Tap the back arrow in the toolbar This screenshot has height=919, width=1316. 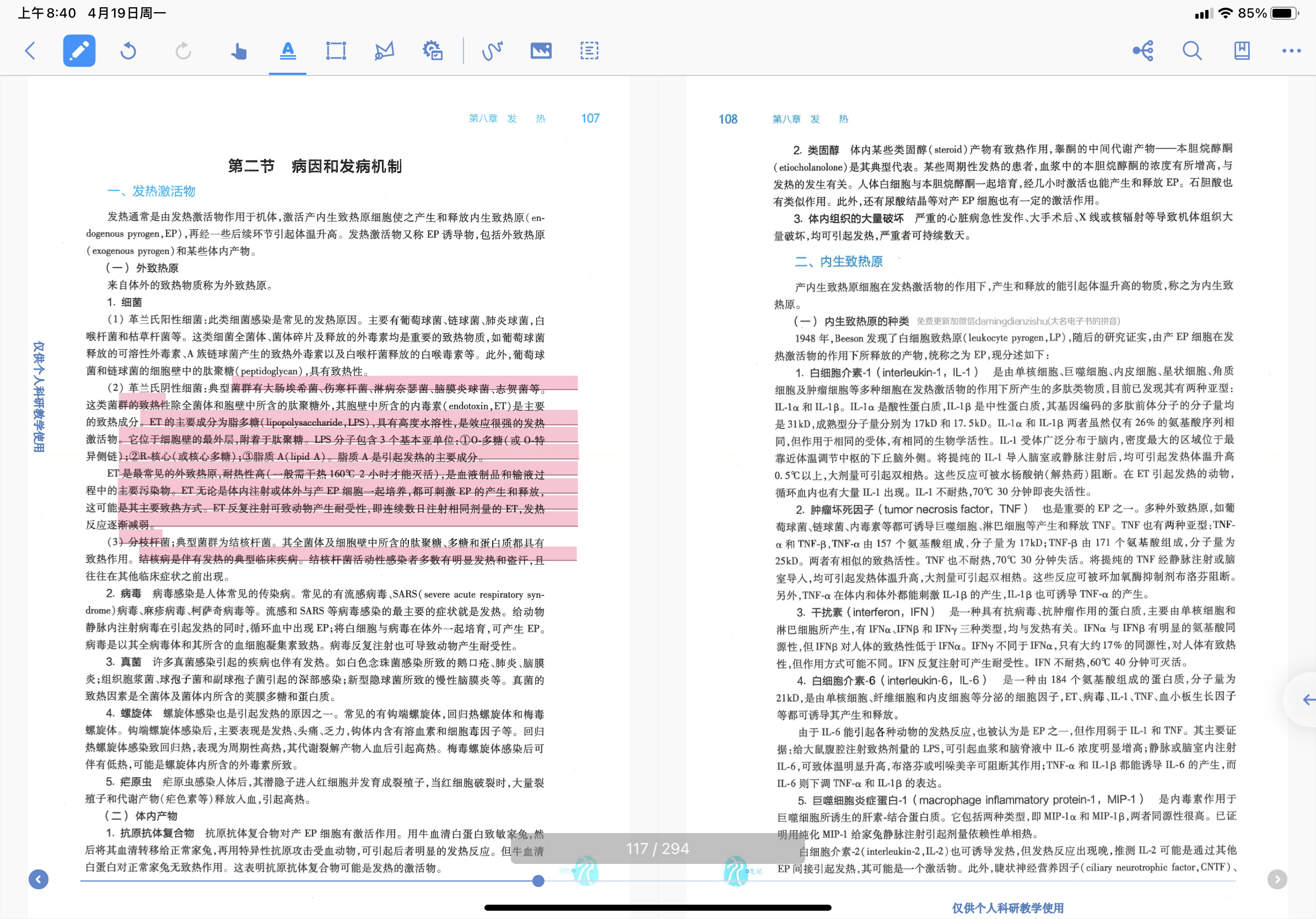tap(30, 51)
